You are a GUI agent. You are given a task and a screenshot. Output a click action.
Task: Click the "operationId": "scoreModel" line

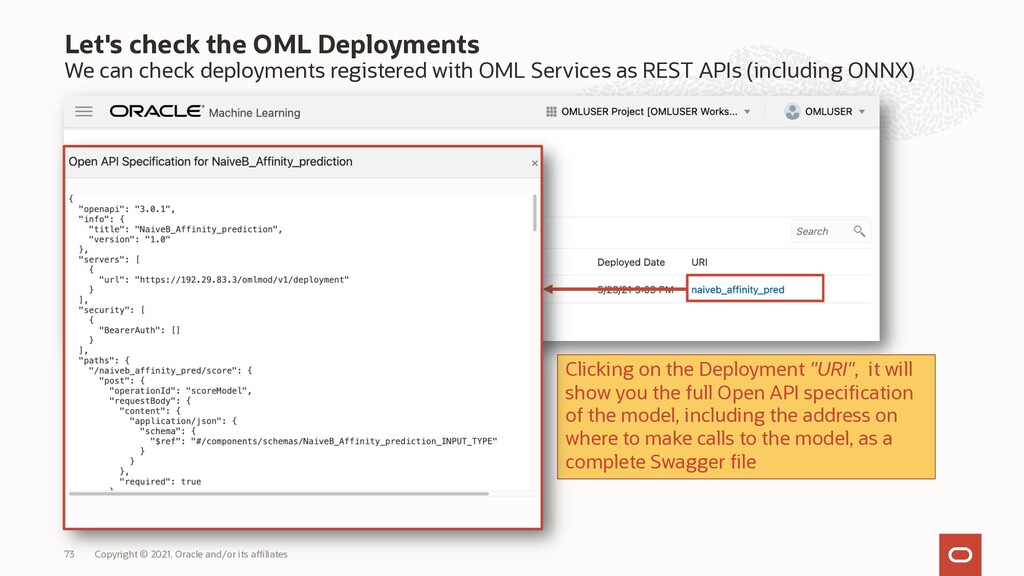click(180, 391)
